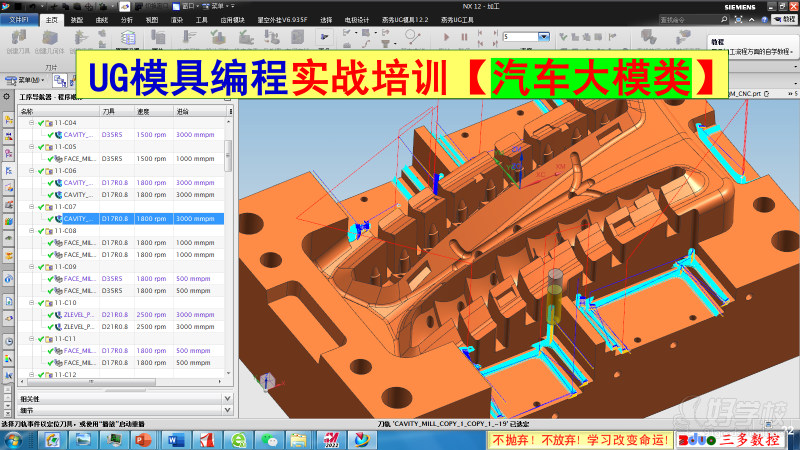Click the green checkmark status of 11-C11 group
This screenshot has width=800, height=450.
tap(39, 339)
